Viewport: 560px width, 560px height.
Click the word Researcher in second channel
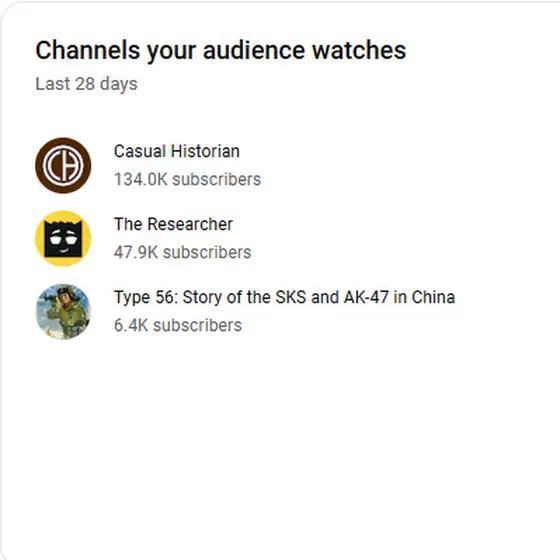click(x=190, y=224)
